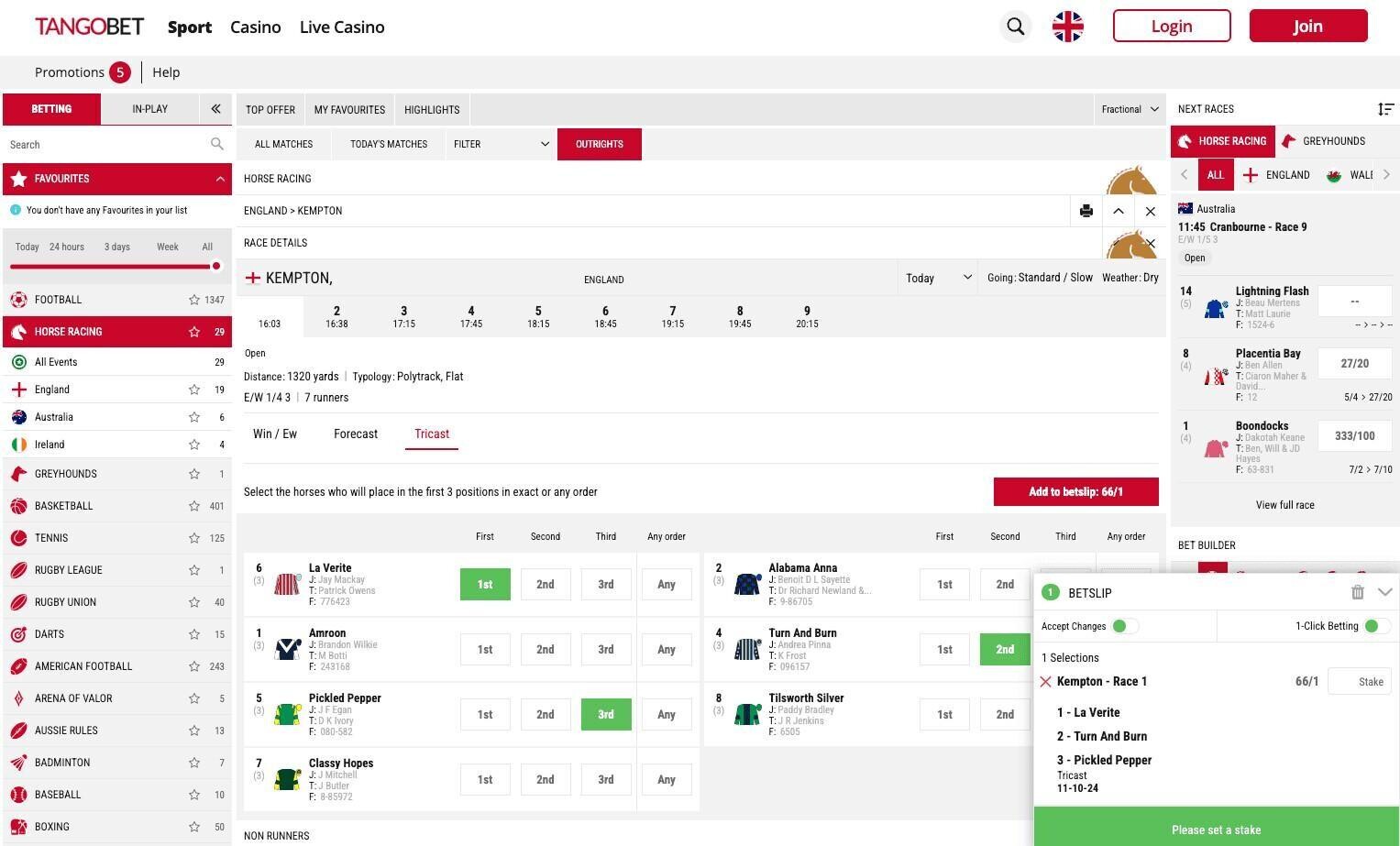The width and height of the screenshot is (1400, 846).
Task: Select the Boxing sport icon
Action: [18, 827]
